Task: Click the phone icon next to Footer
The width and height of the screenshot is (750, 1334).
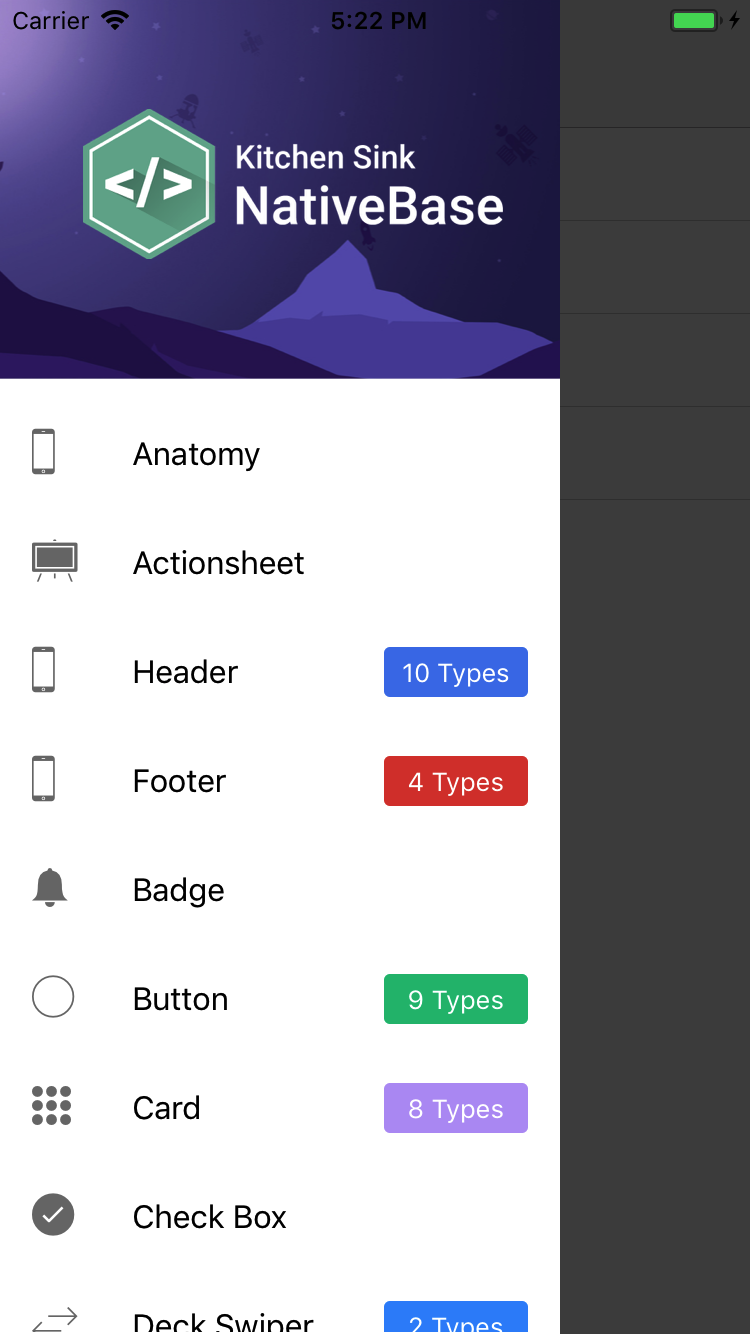Action: click(x=43, y=779)
